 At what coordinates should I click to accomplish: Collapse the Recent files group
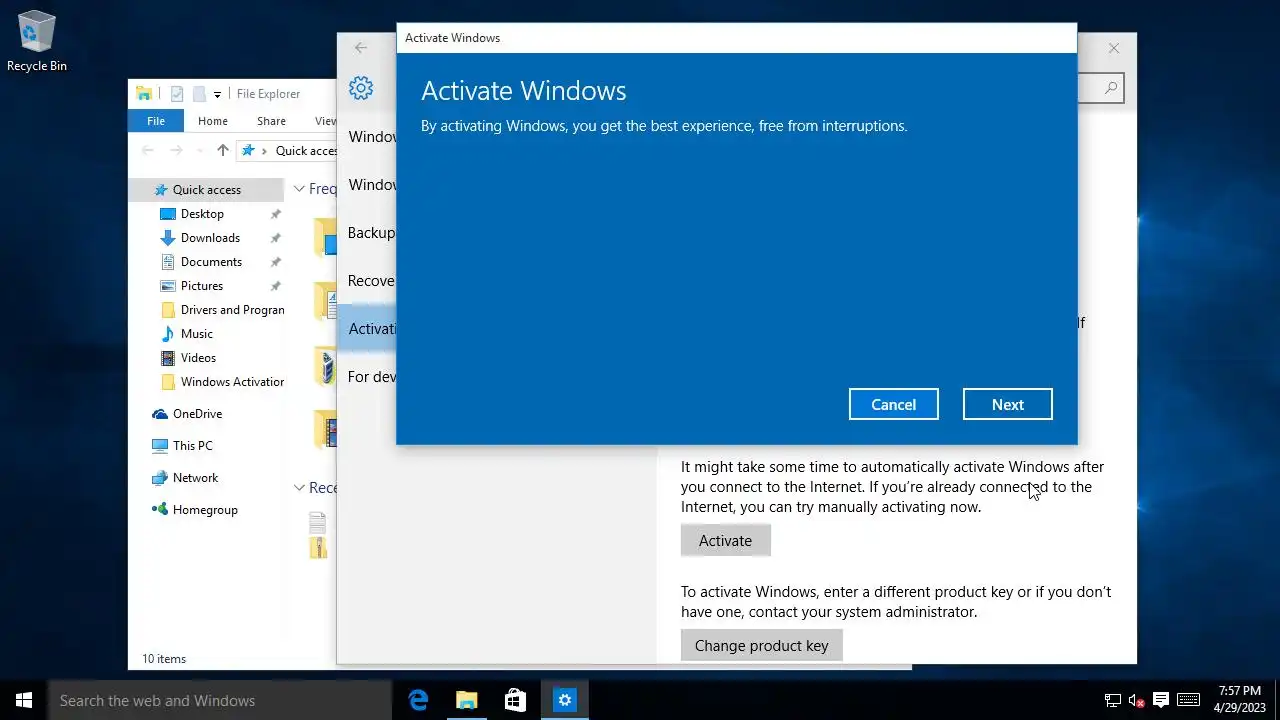(x=299, y=487)
